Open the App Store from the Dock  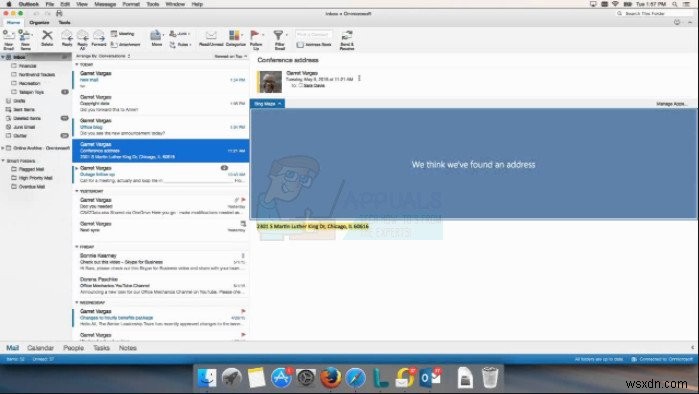pyautogui.click(x=281, y=378)
